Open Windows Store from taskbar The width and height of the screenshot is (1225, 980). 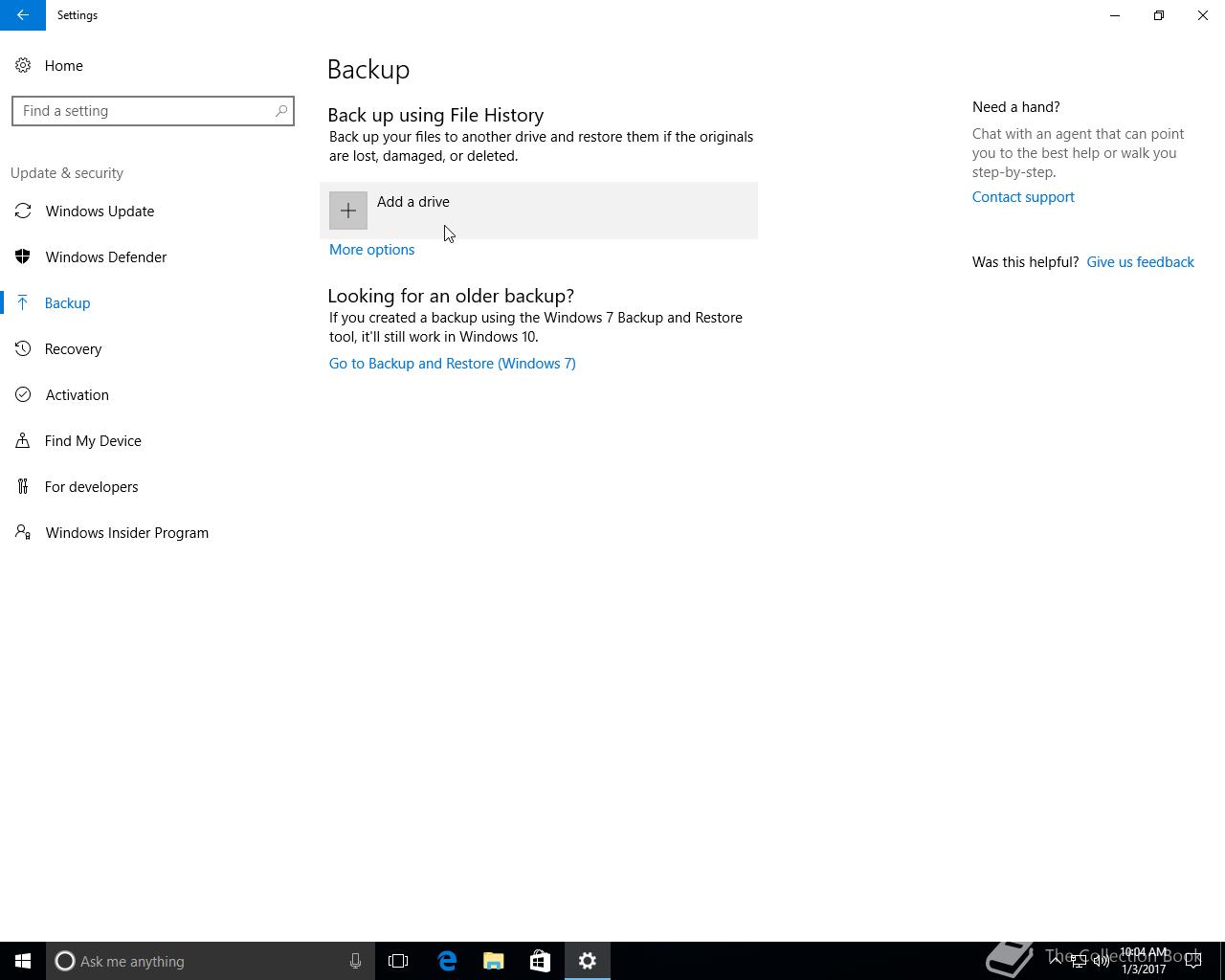(x=540, y=961)
